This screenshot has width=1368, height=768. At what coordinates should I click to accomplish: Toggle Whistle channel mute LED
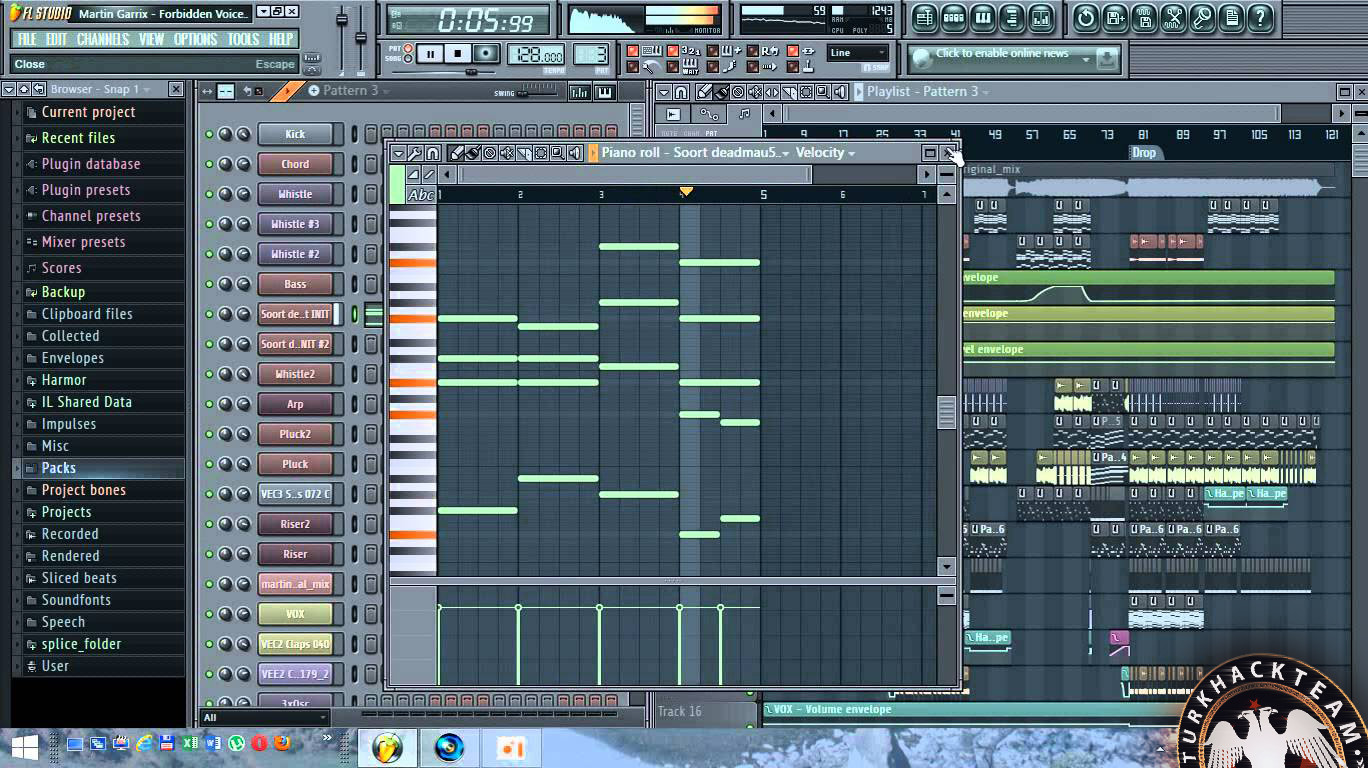click(209, 194)
